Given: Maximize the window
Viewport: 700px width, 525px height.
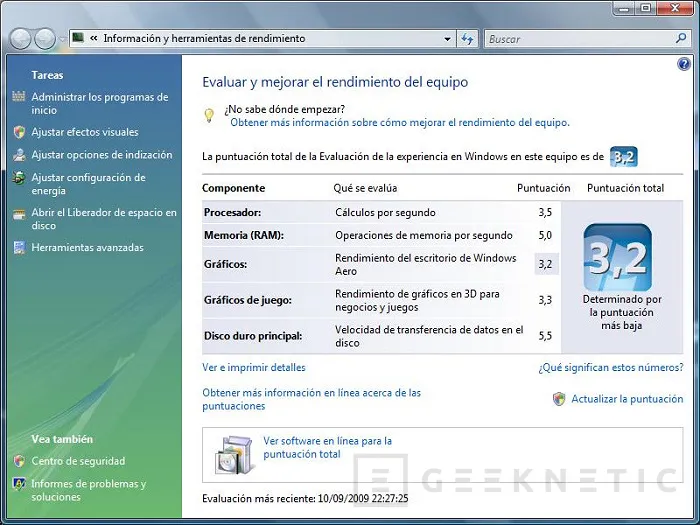Looking at the screenshot, I should (646, 8).
